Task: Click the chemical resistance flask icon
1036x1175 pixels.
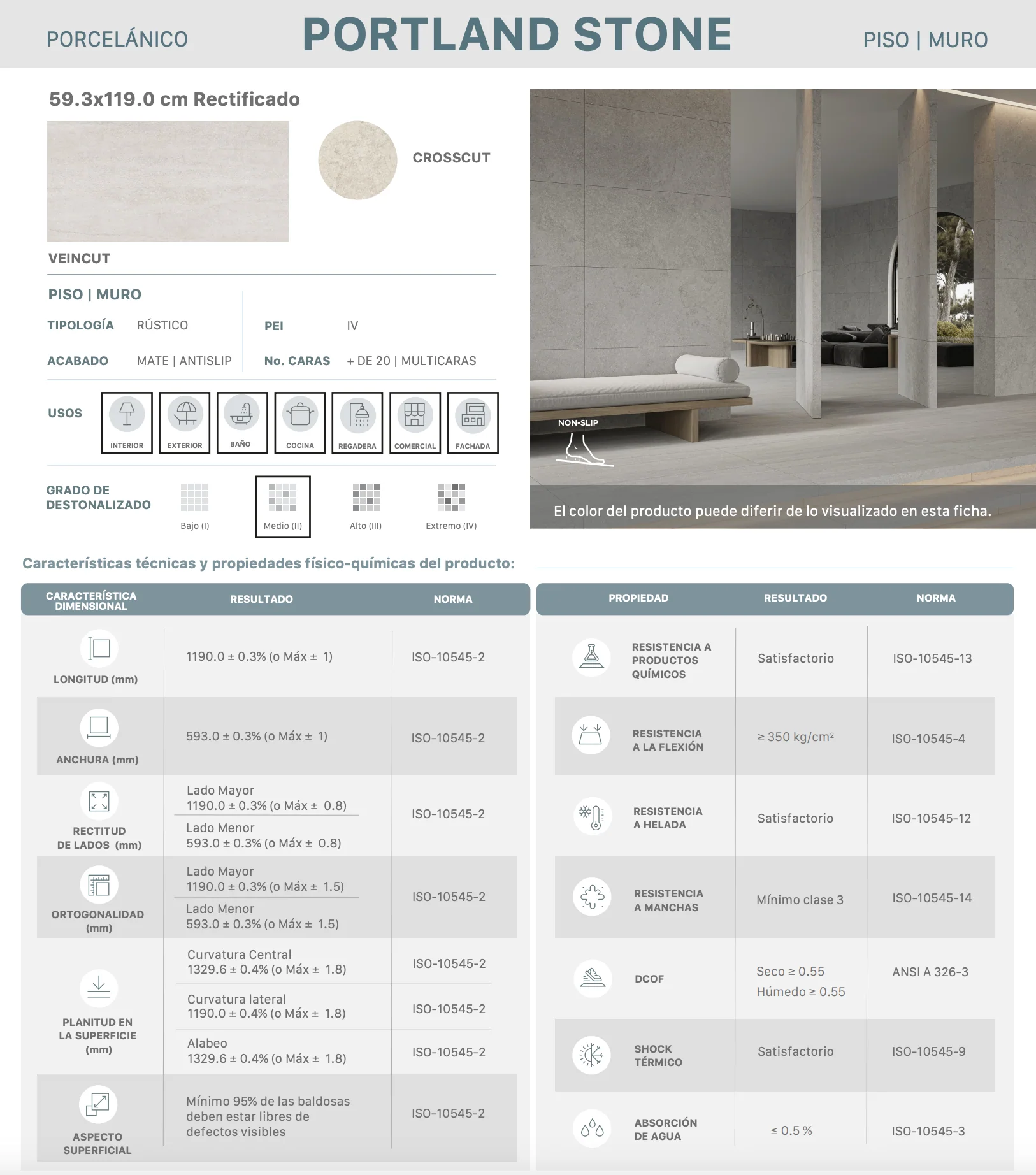Action: pyautogui.click(x=591, y=658)
